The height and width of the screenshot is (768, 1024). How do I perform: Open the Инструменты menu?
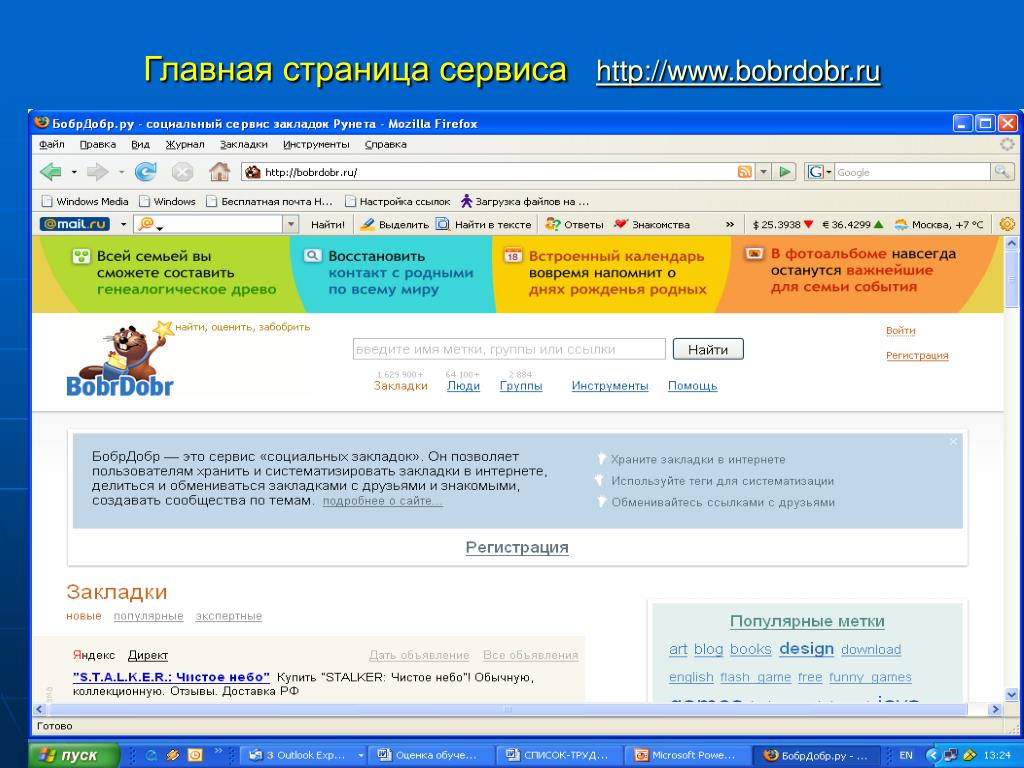pyautogui.click(x=316, y=144)
